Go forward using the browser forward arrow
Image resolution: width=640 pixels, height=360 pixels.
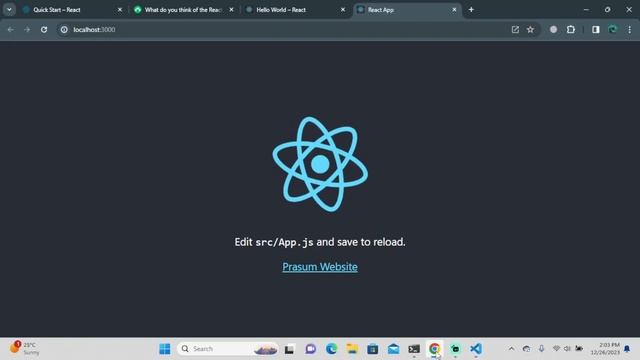coord(27,29)
